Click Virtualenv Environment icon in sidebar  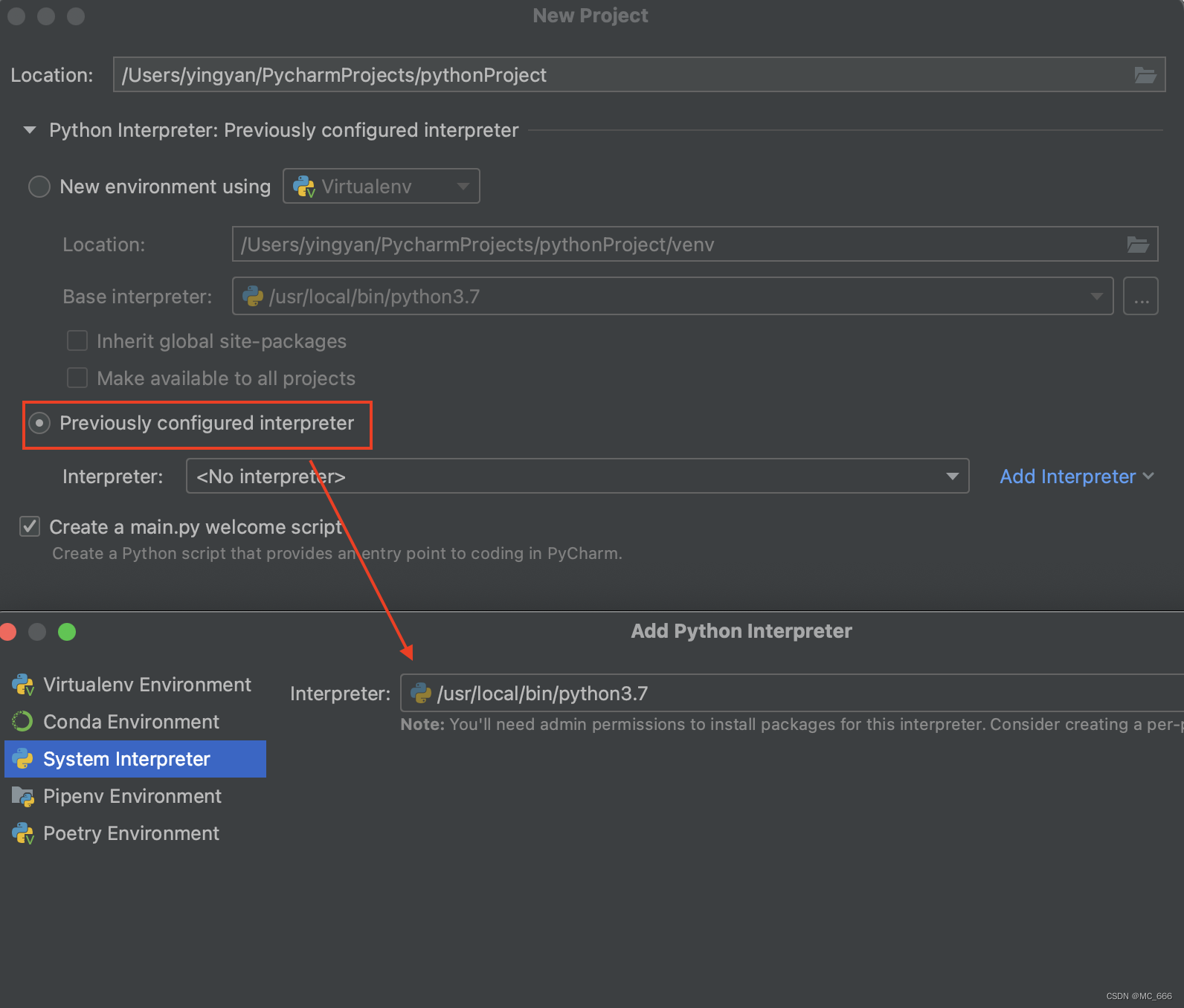click(x=23, y=685)
